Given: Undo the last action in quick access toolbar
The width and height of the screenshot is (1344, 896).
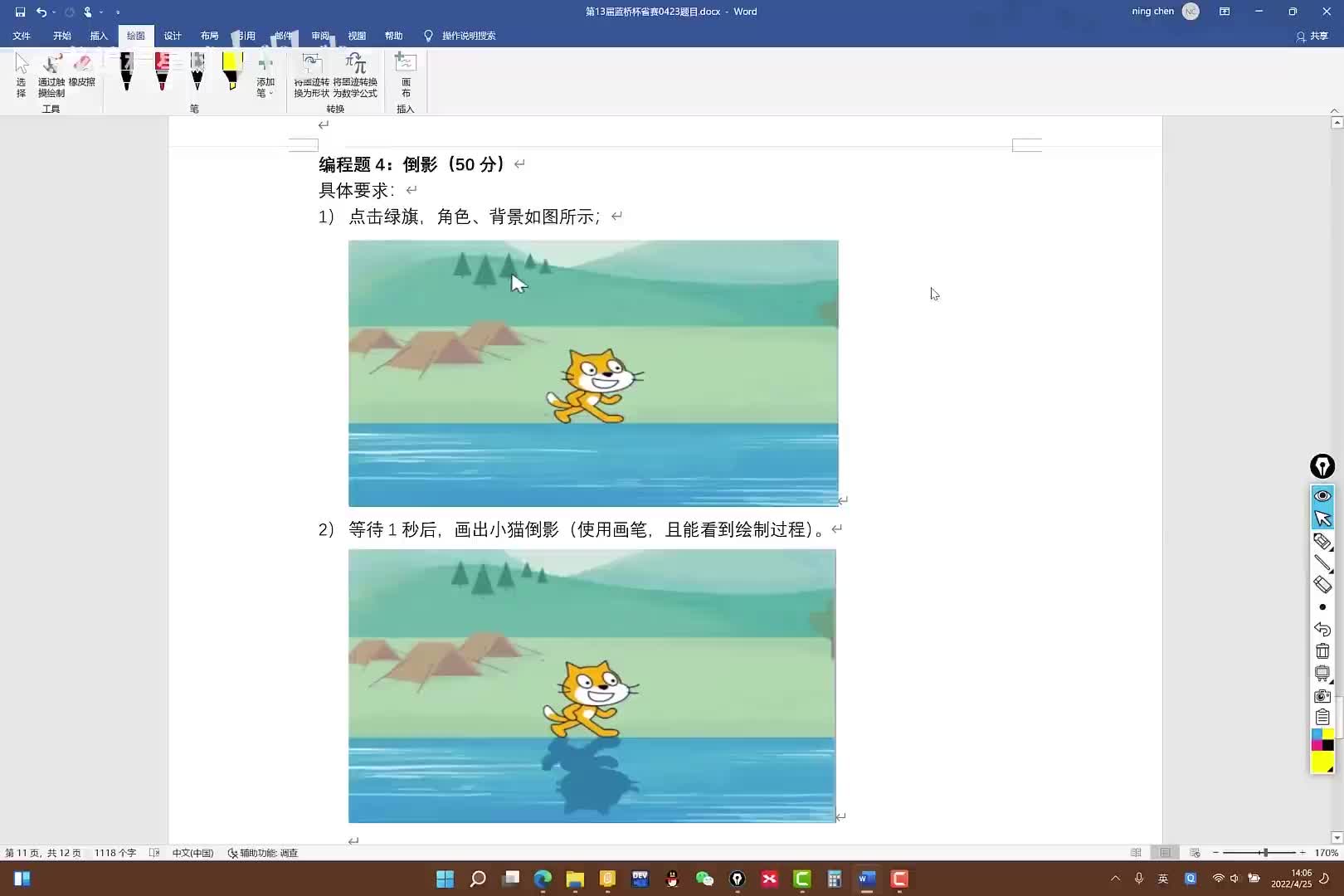Looking at the screenshot, I should [x=41, y=12].
